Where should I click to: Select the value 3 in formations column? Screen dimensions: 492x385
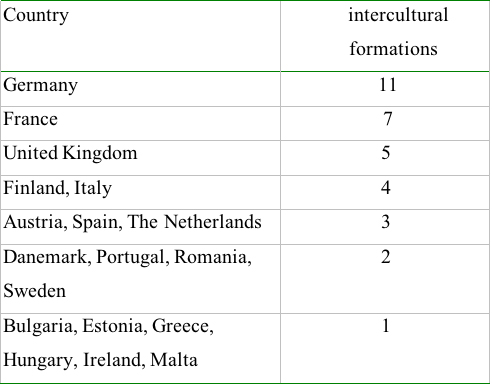click(x=386, y=222)
